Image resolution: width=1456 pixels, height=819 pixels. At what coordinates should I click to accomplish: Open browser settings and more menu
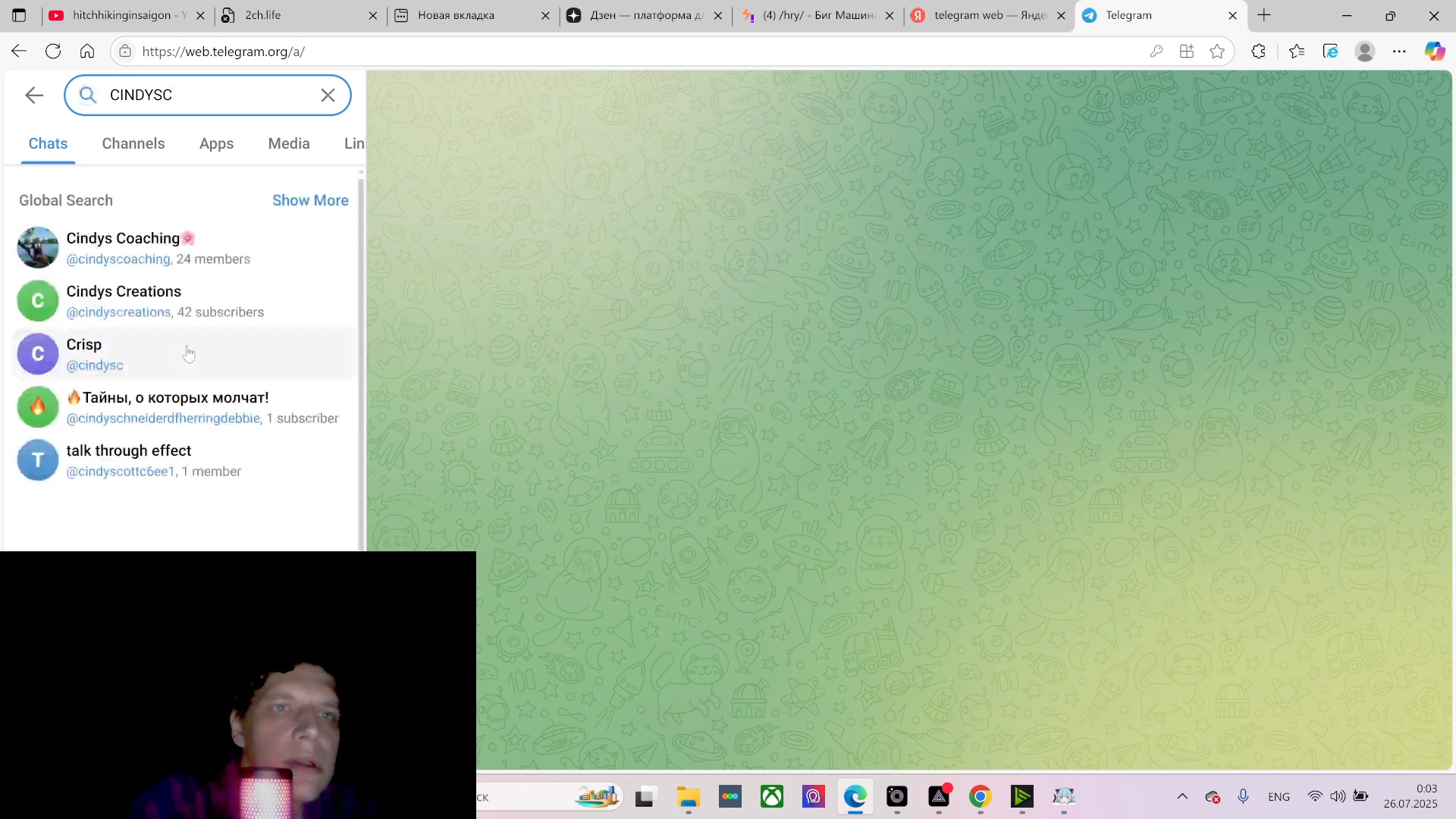pos(1399,52)
